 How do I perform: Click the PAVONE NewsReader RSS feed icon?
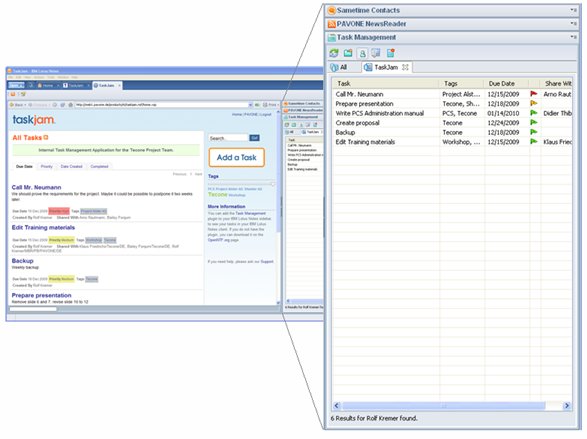coord(331,24)
